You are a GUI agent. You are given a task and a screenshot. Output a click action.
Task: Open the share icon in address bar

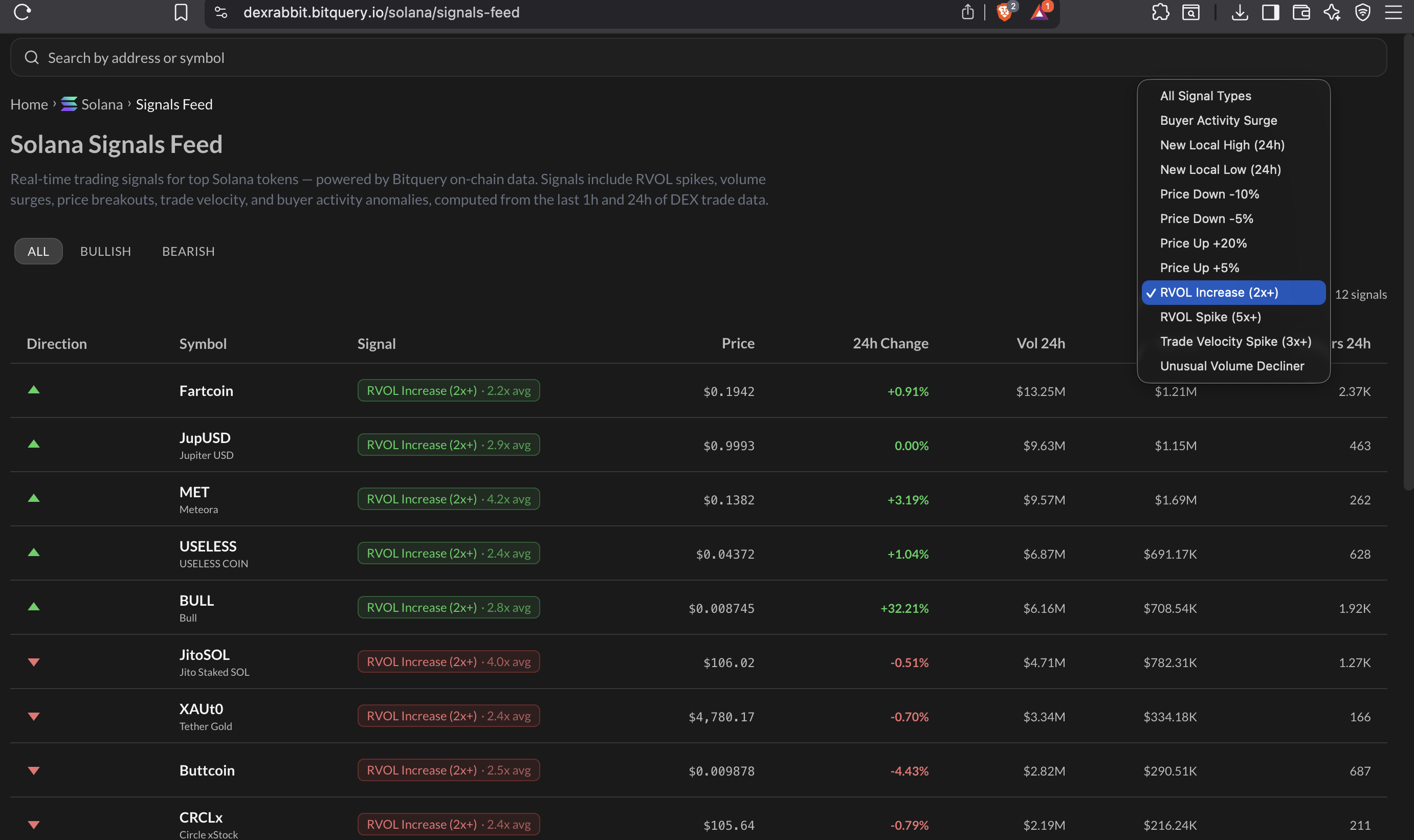pyautogui.click(x=967, y=12)
